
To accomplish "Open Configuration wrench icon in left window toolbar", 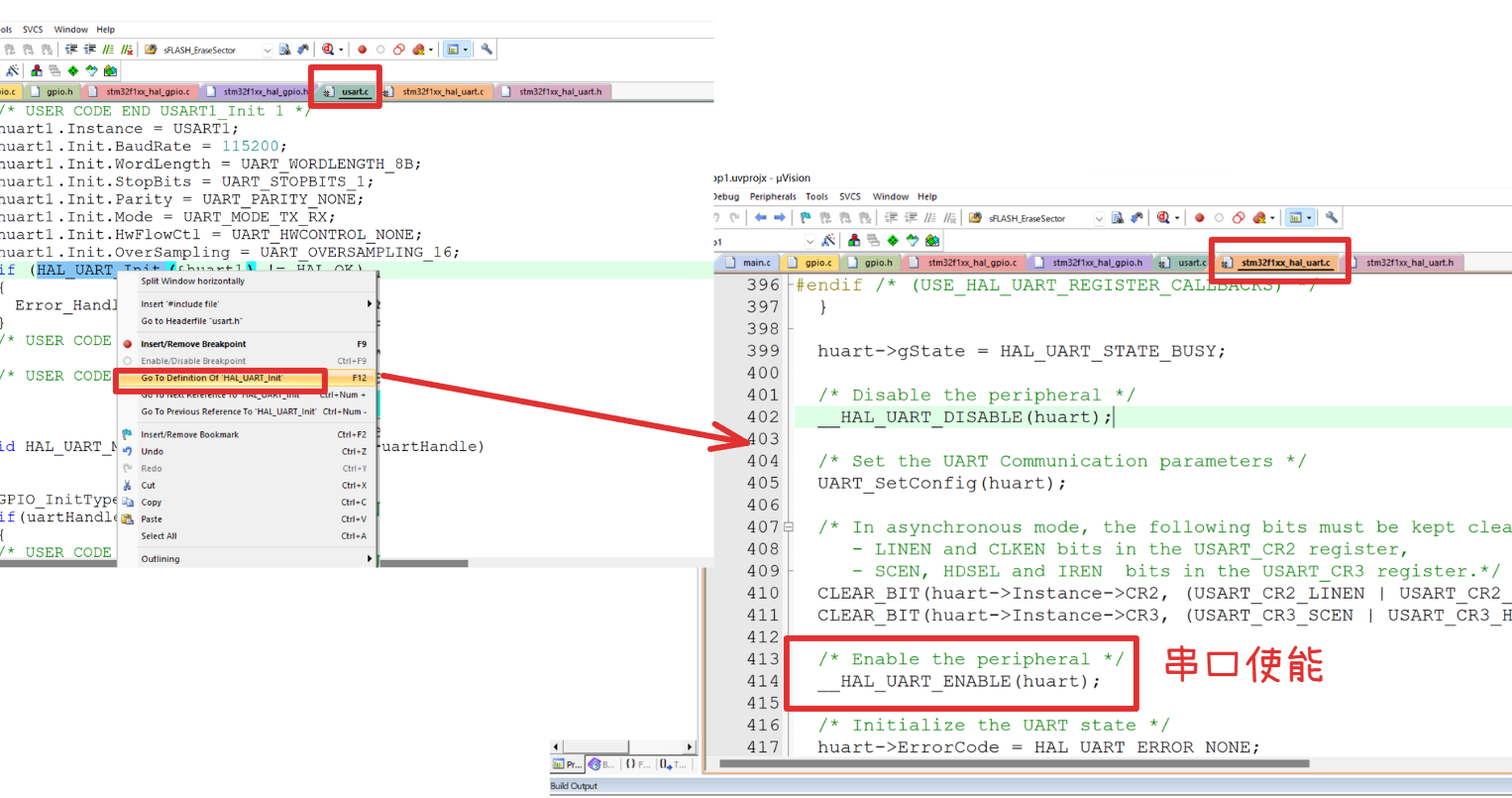I will (486, 50).
